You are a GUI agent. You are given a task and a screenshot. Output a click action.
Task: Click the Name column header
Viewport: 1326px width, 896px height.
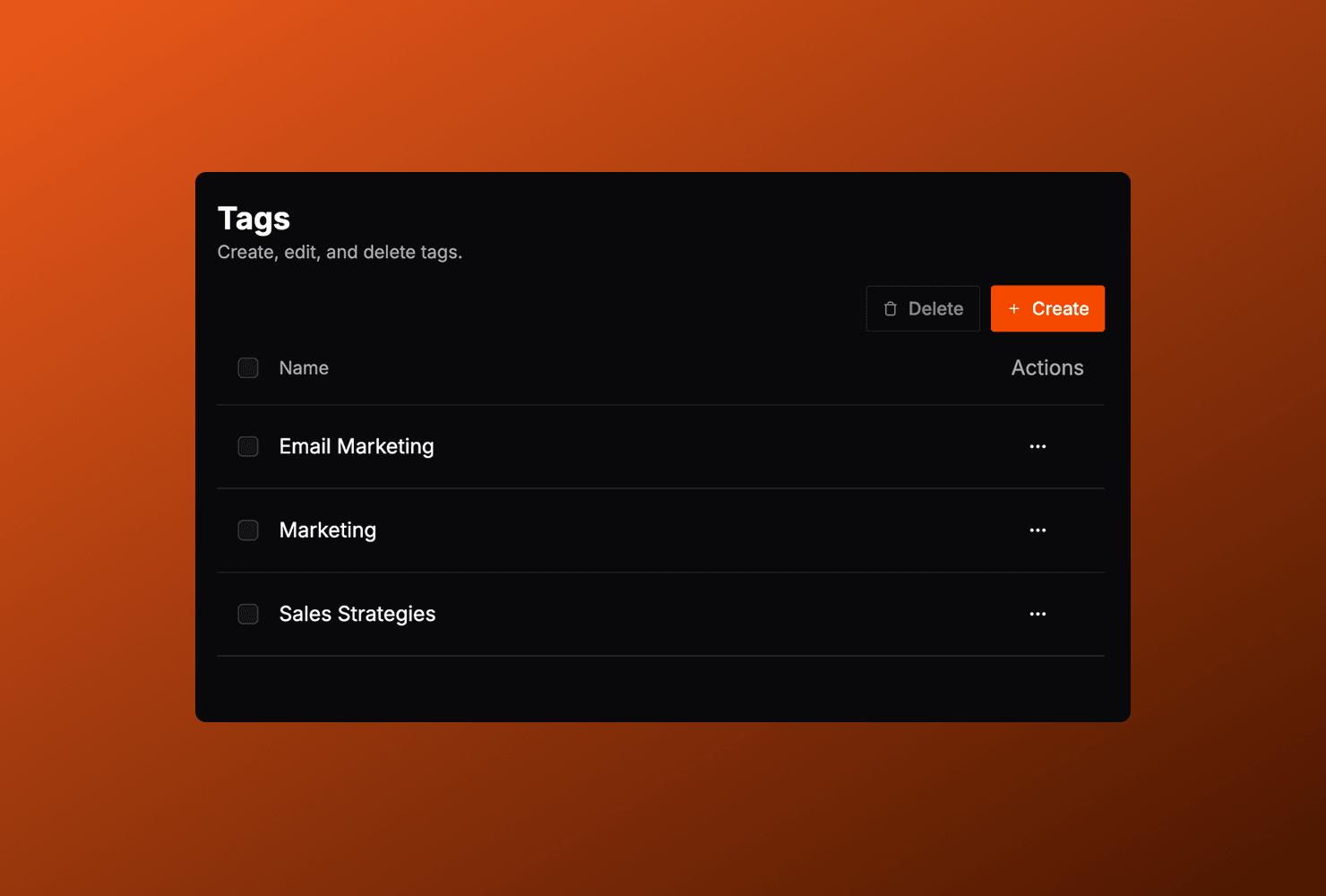click(304, 367)
